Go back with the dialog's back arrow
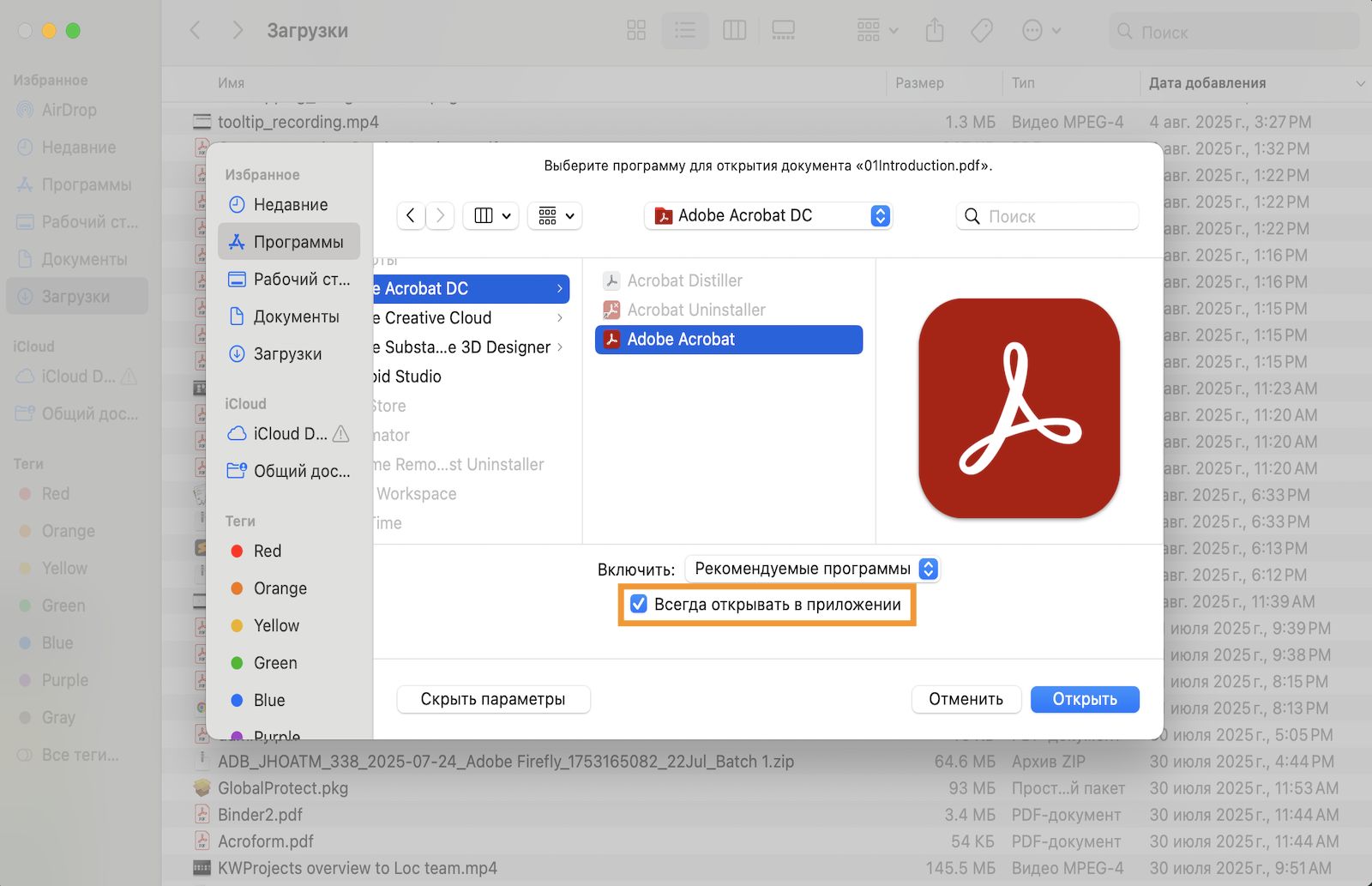 (411, 216)
